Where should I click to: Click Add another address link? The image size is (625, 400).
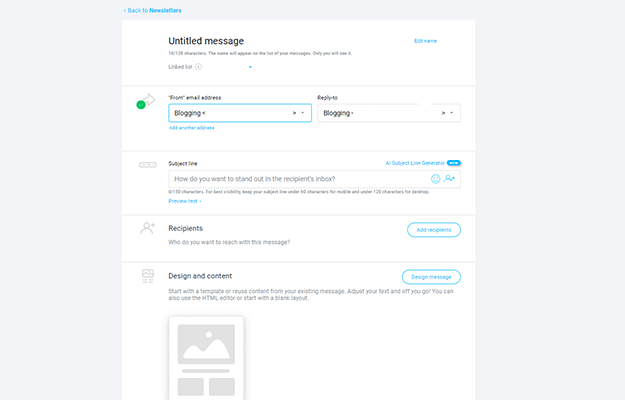click(x=191, y=128)
